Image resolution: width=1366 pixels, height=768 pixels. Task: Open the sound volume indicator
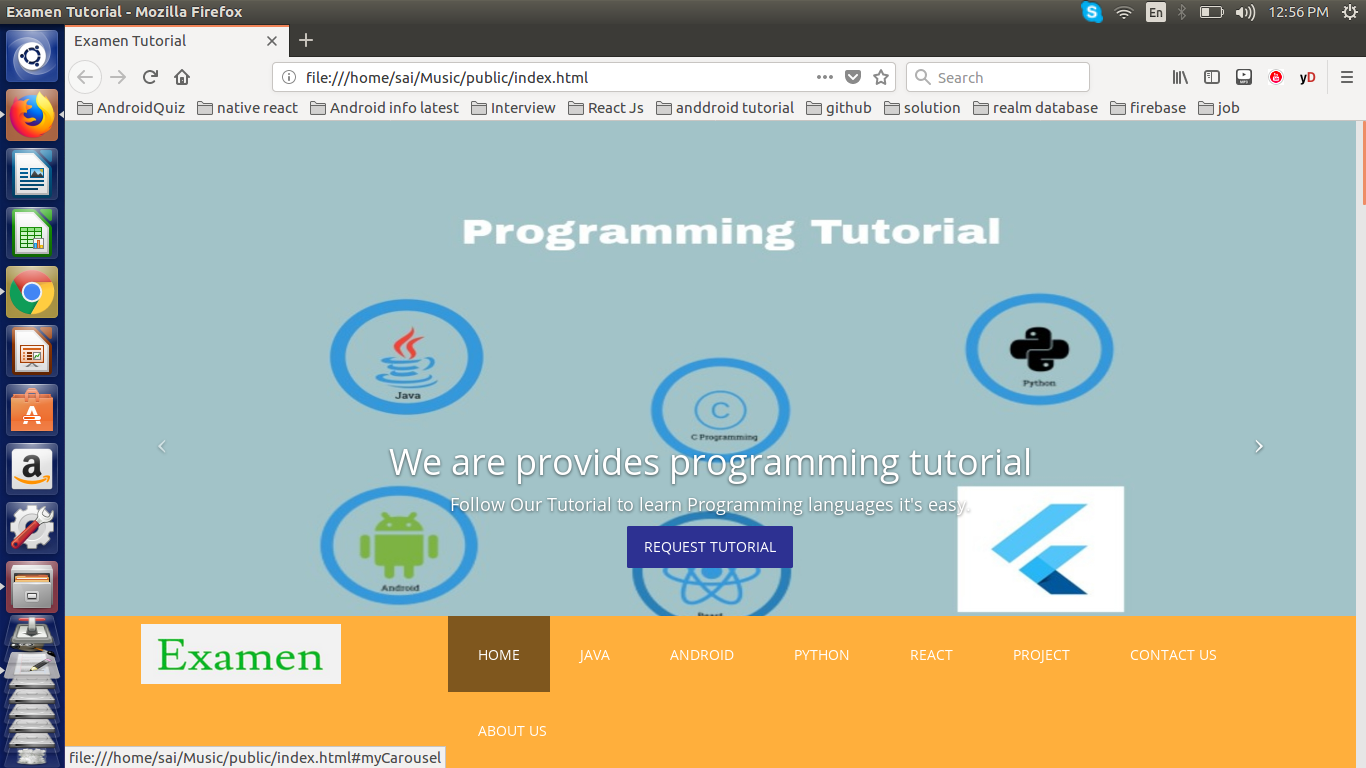coord(1244,12)
